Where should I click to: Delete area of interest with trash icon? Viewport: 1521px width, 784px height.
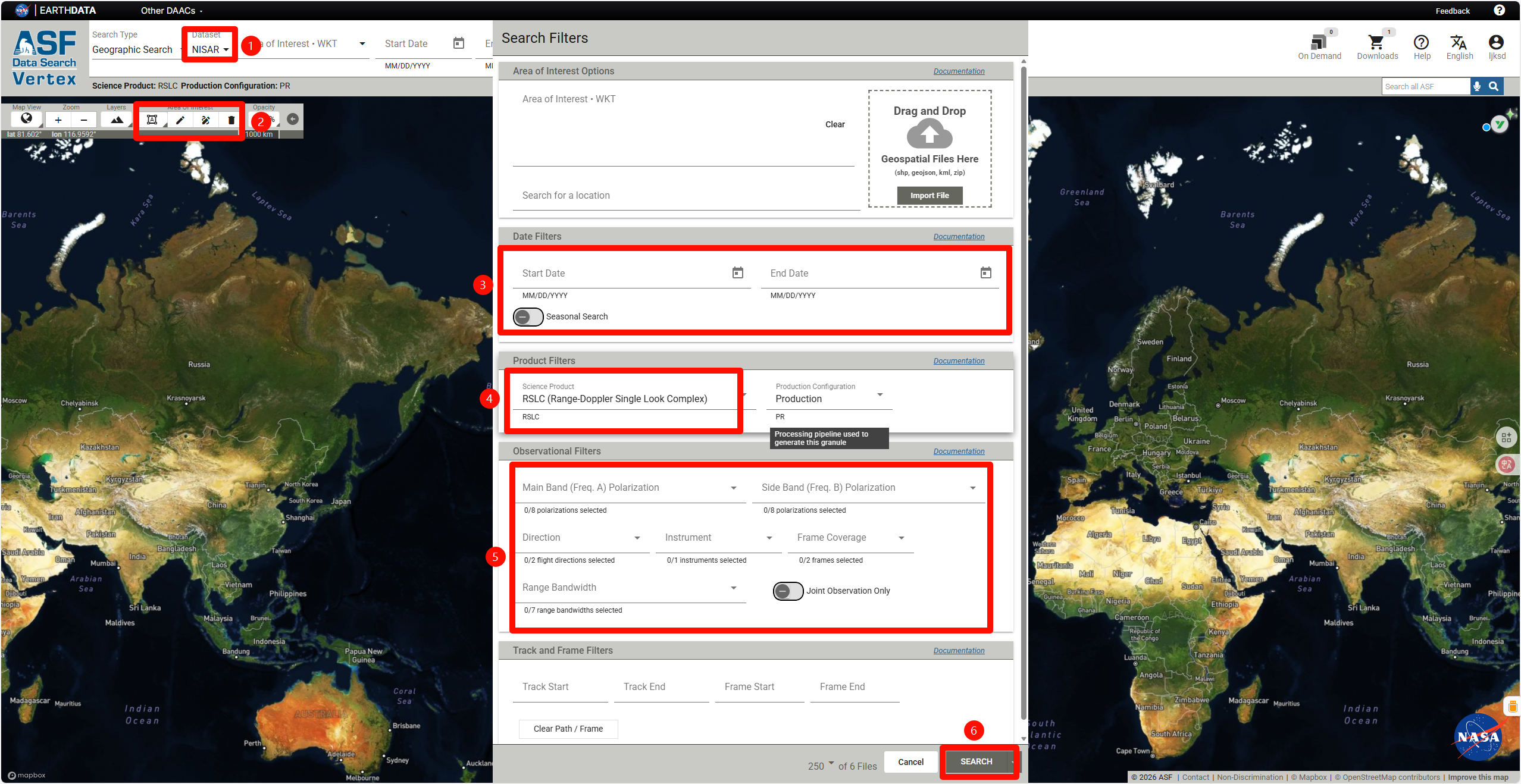[x=231, y=120]
